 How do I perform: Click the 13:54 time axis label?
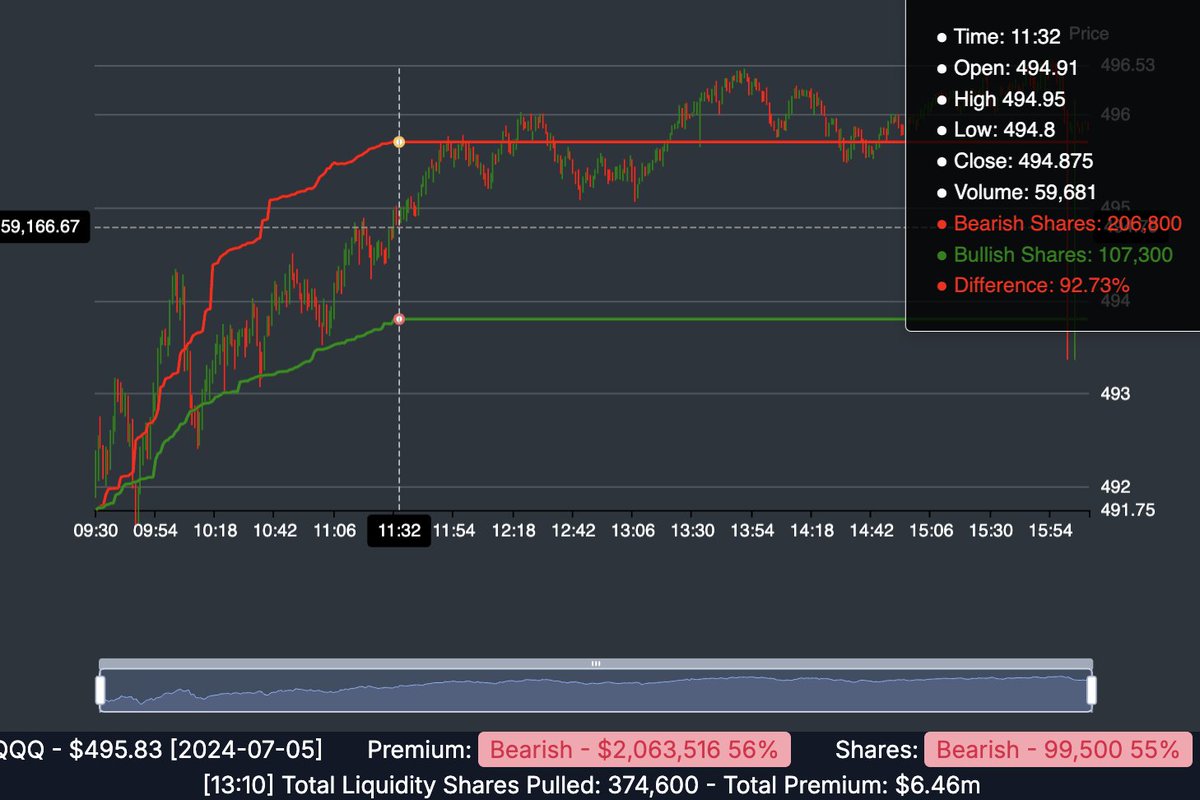(x=753, y=531)
